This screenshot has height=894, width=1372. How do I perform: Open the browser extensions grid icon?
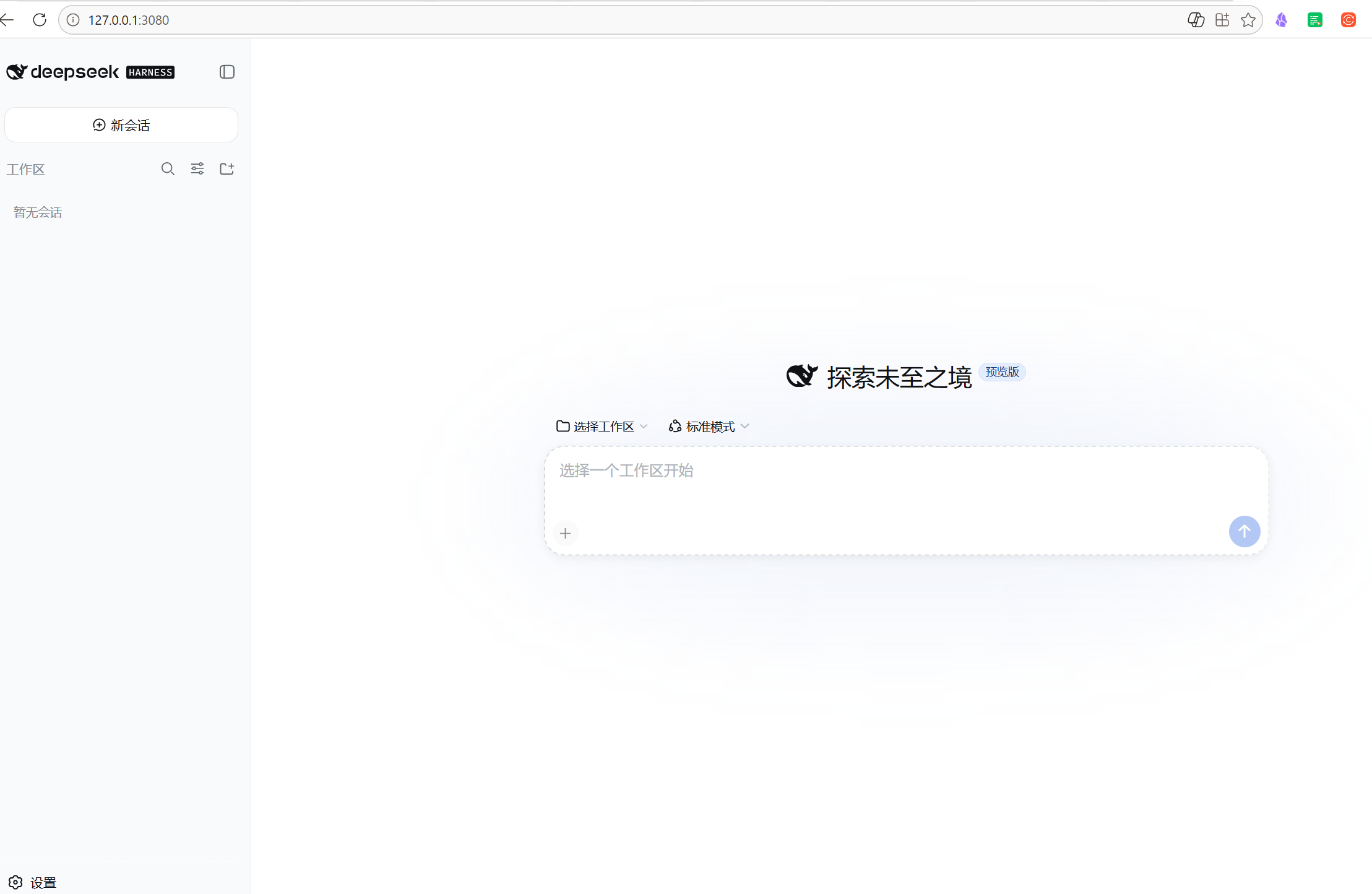[1222, 20]
